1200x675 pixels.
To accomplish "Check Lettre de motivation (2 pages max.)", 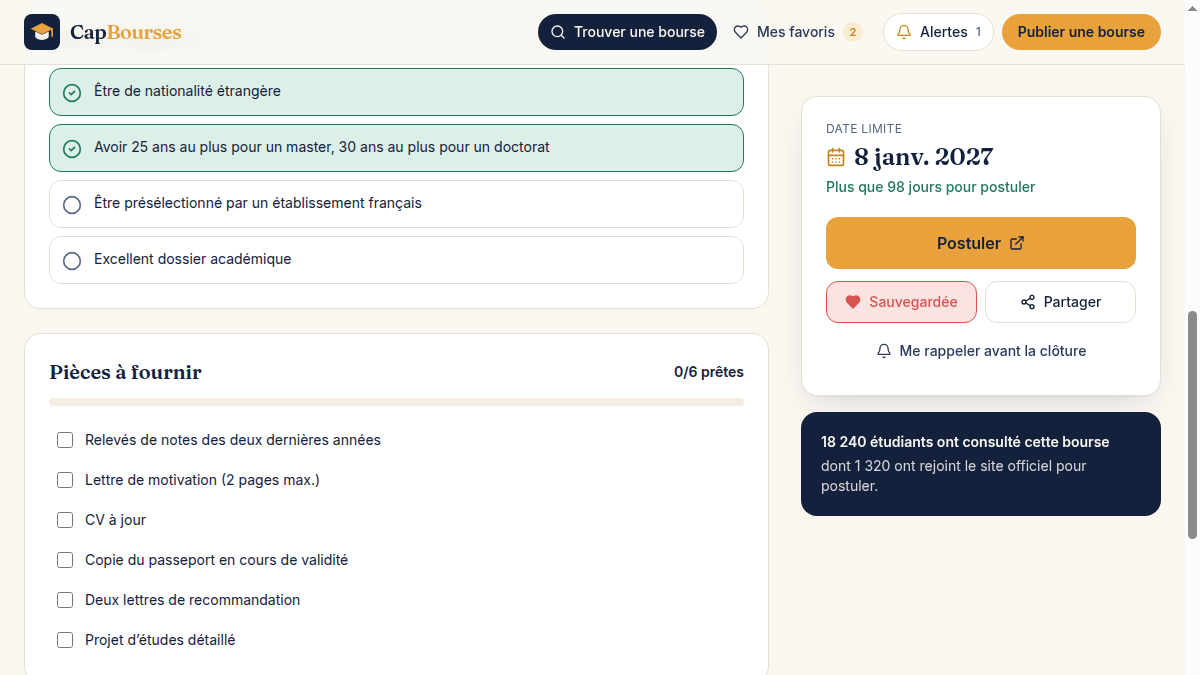I will 65,480.
